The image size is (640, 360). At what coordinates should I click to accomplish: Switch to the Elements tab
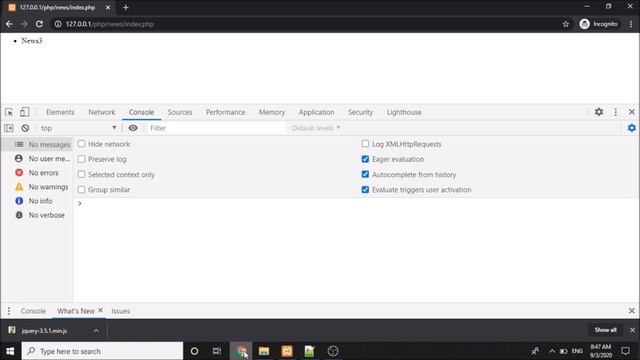coord(60,112)
